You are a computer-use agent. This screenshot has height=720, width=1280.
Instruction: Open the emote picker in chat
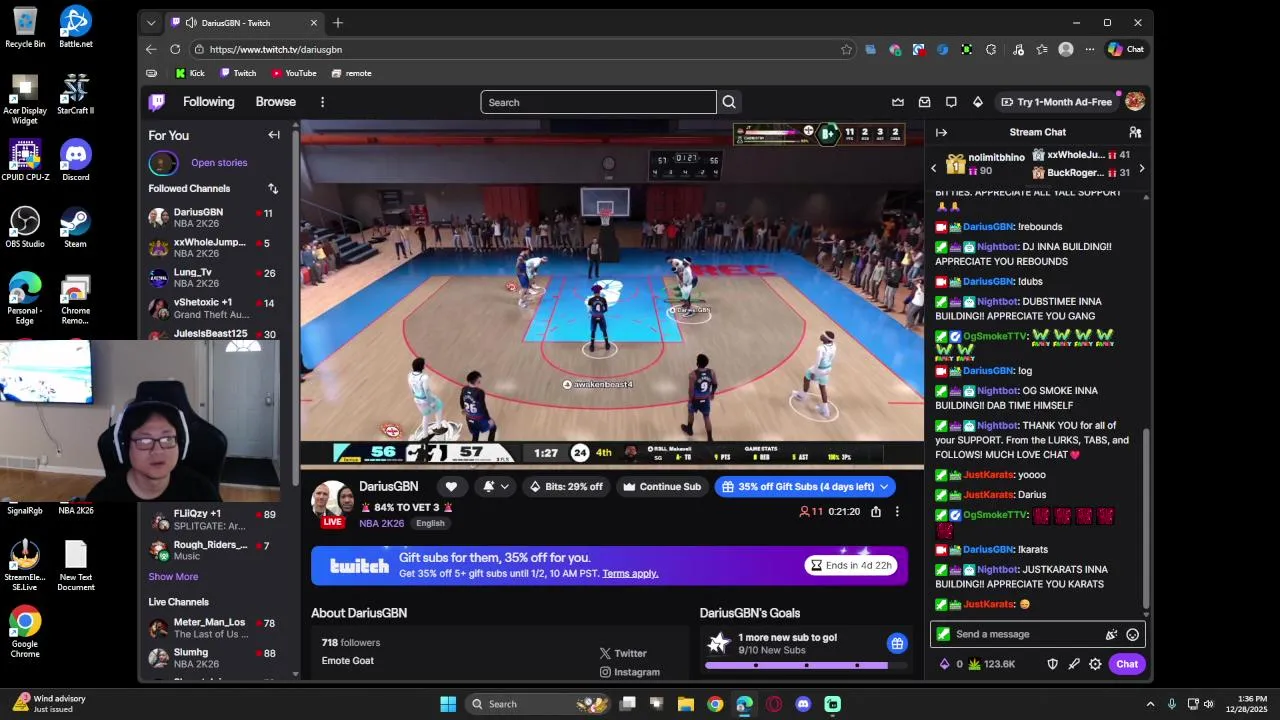click(1132, 634)
